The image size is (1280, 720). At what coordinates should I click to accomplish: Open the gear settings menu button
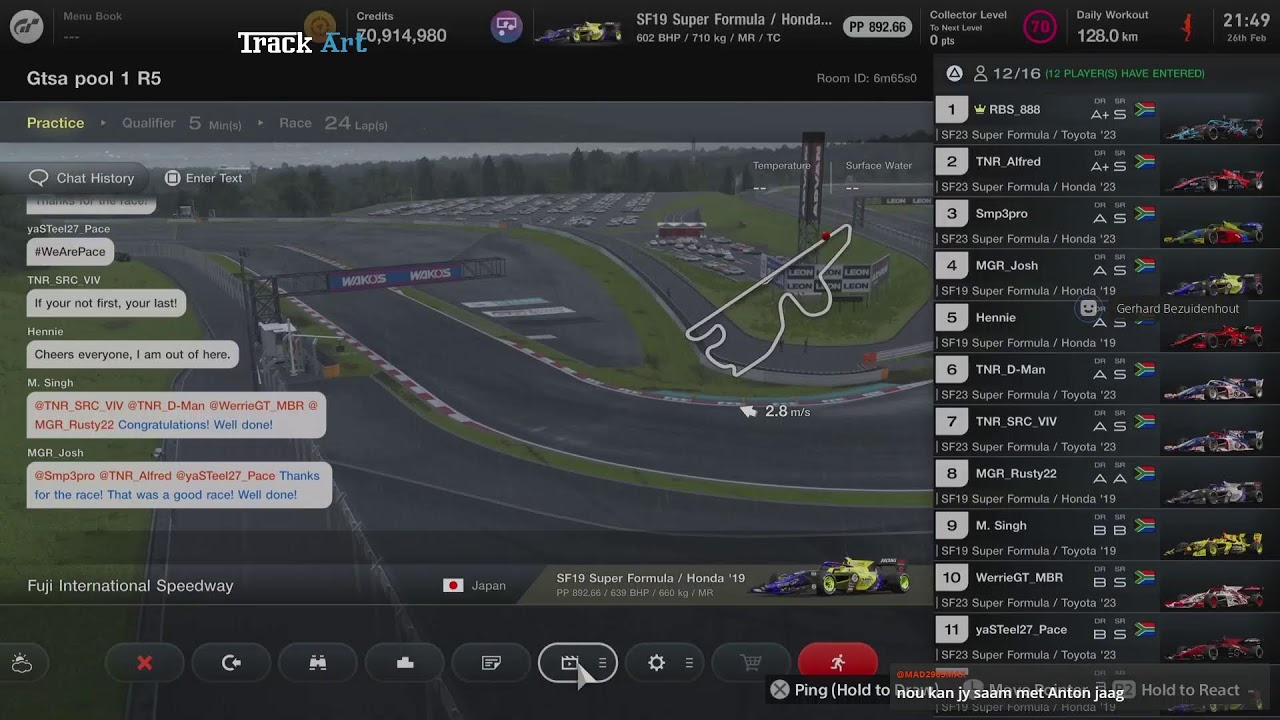(x=665, y=663)
